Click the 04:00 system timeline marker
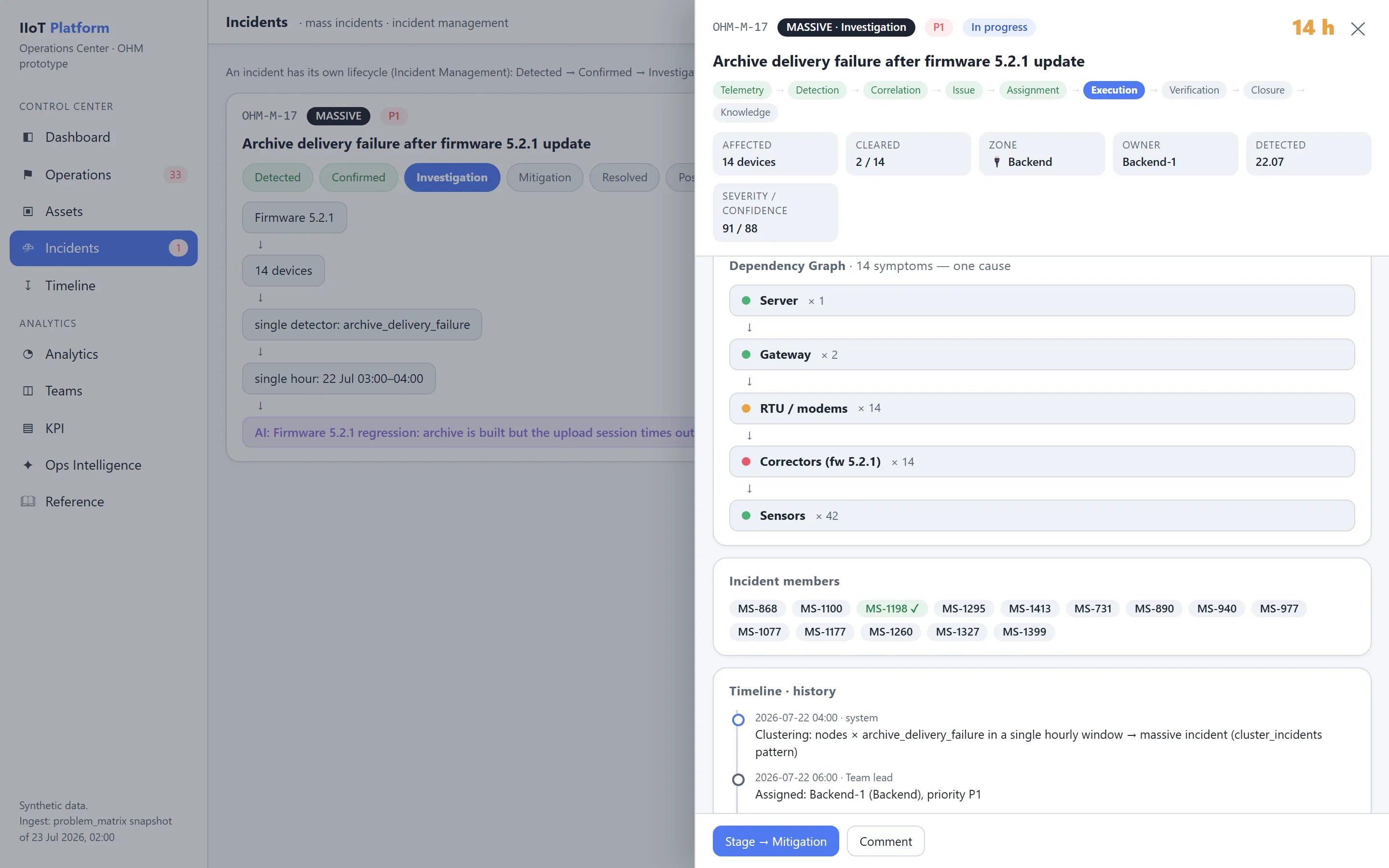The width and height of the screenshot is (1389, 868). coord(738,719)
